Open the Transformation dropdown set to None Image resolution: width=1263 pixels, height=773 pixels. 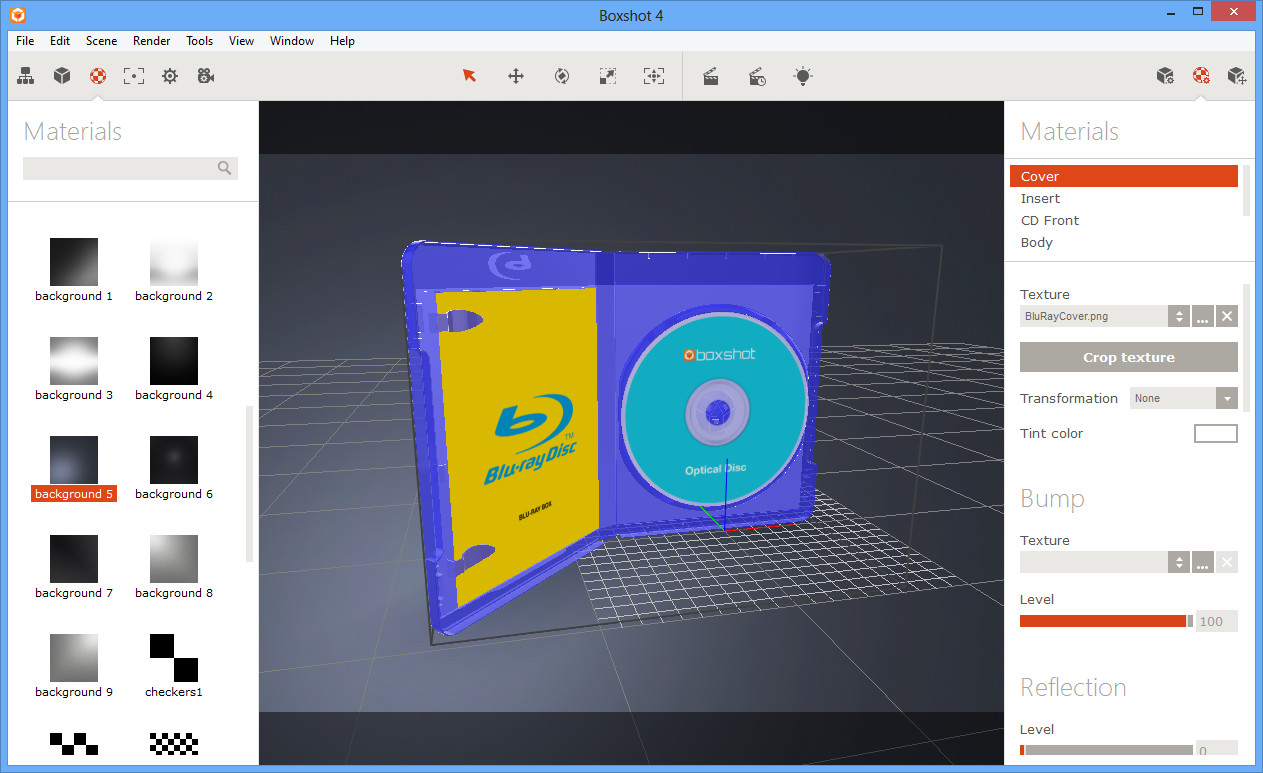[1184, 398]
